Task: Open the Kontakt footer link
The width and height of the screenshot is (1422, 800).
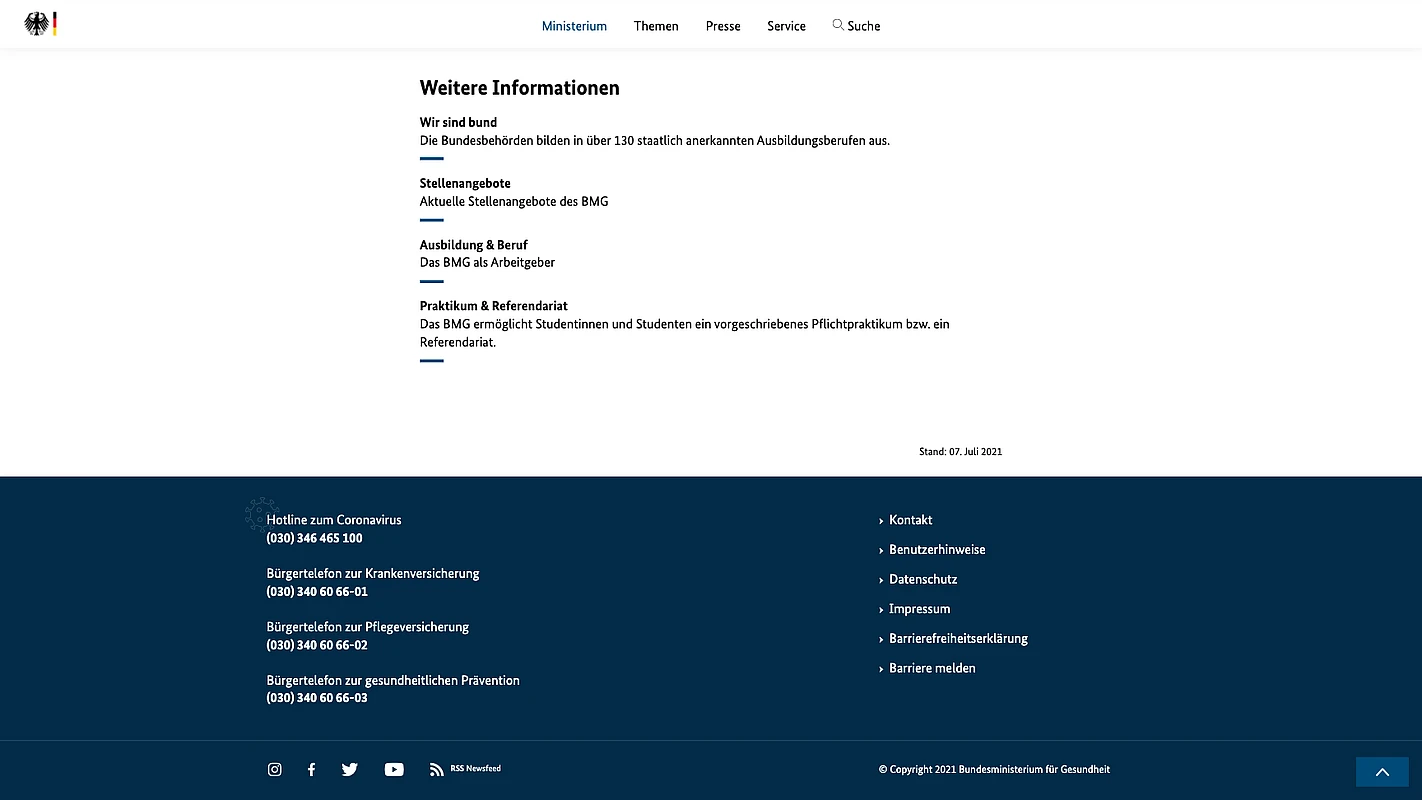Action: 910,520
